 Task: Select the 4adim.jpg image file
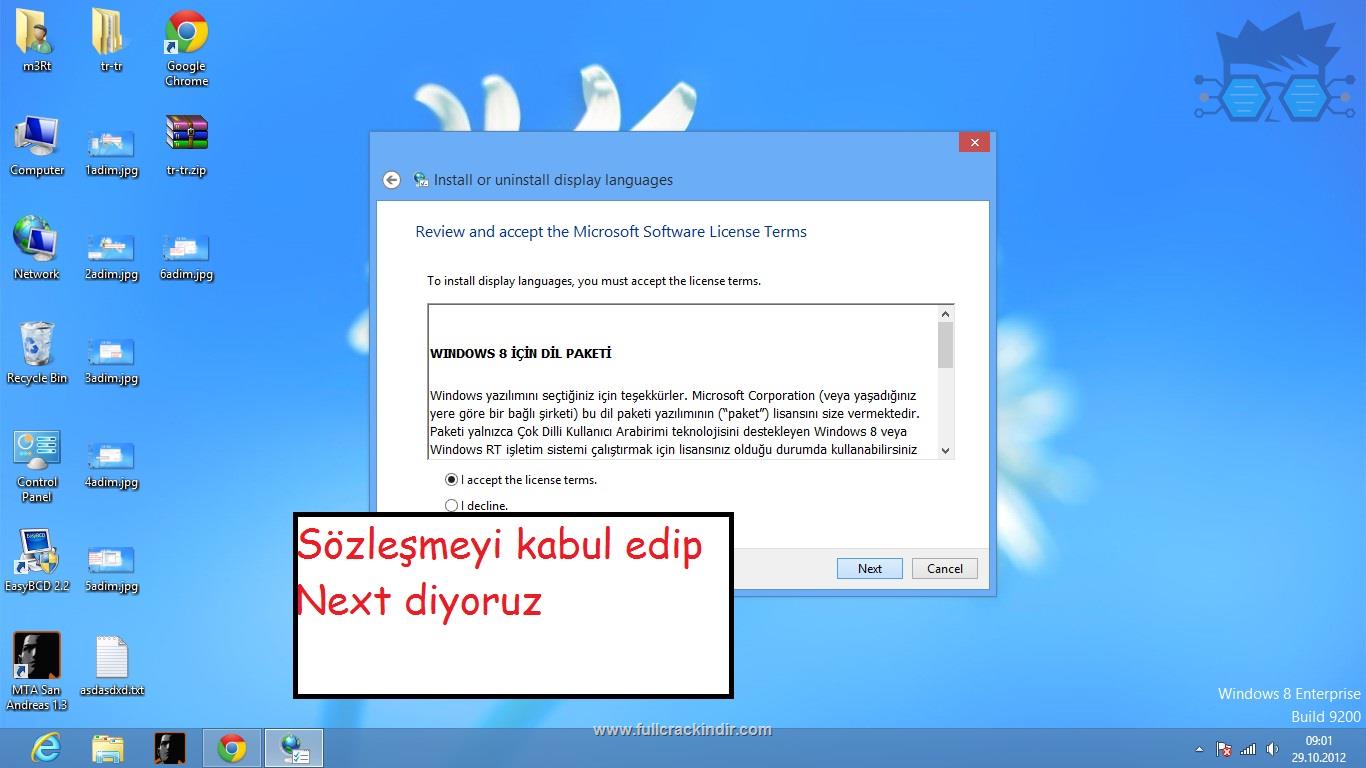(111, 465)
